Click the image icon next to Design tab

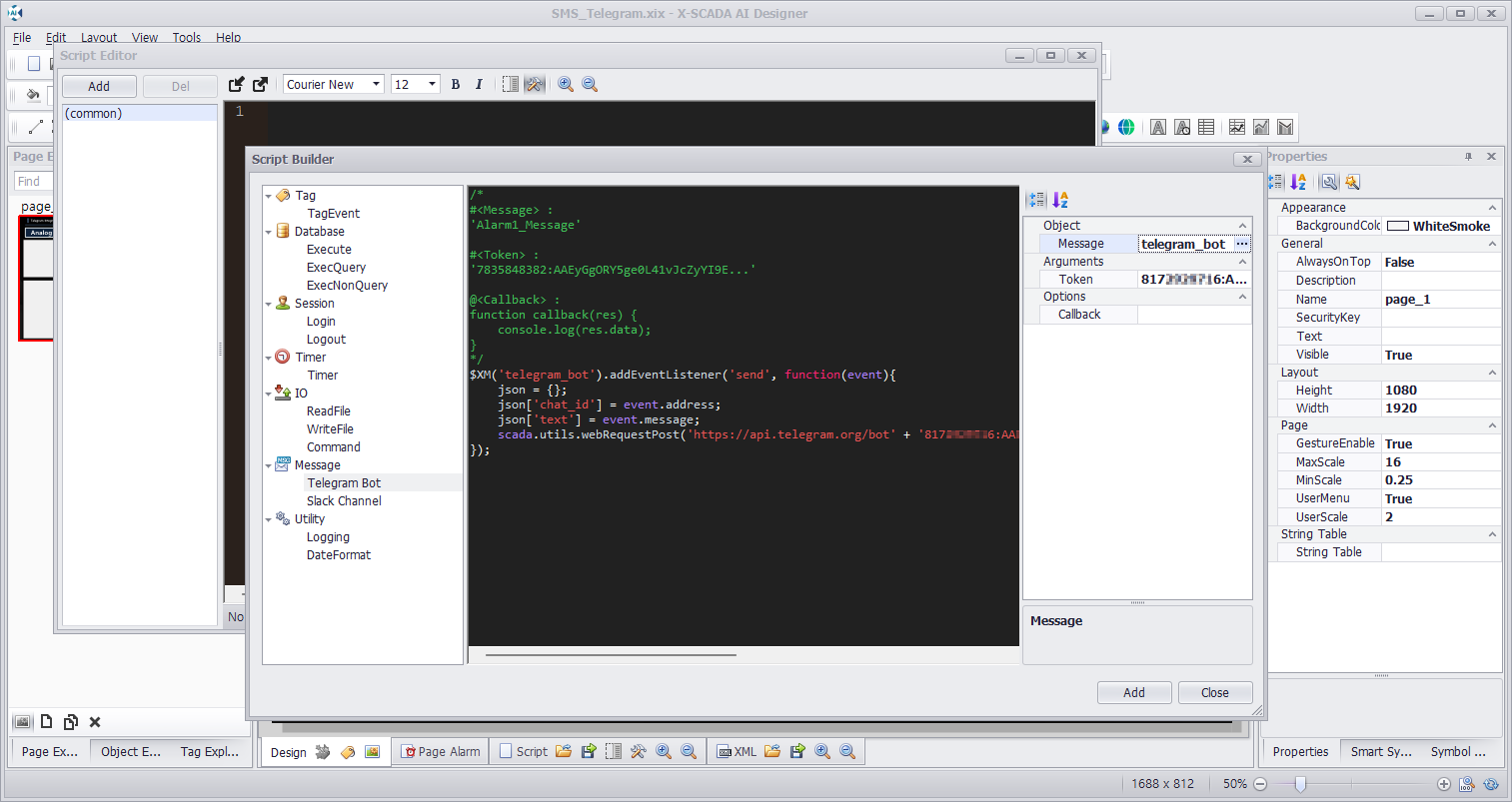click(372, 752)
